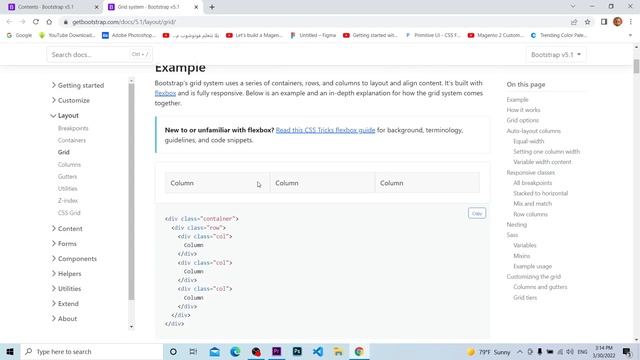Open the Windows Start menu

tap(10, 351)
